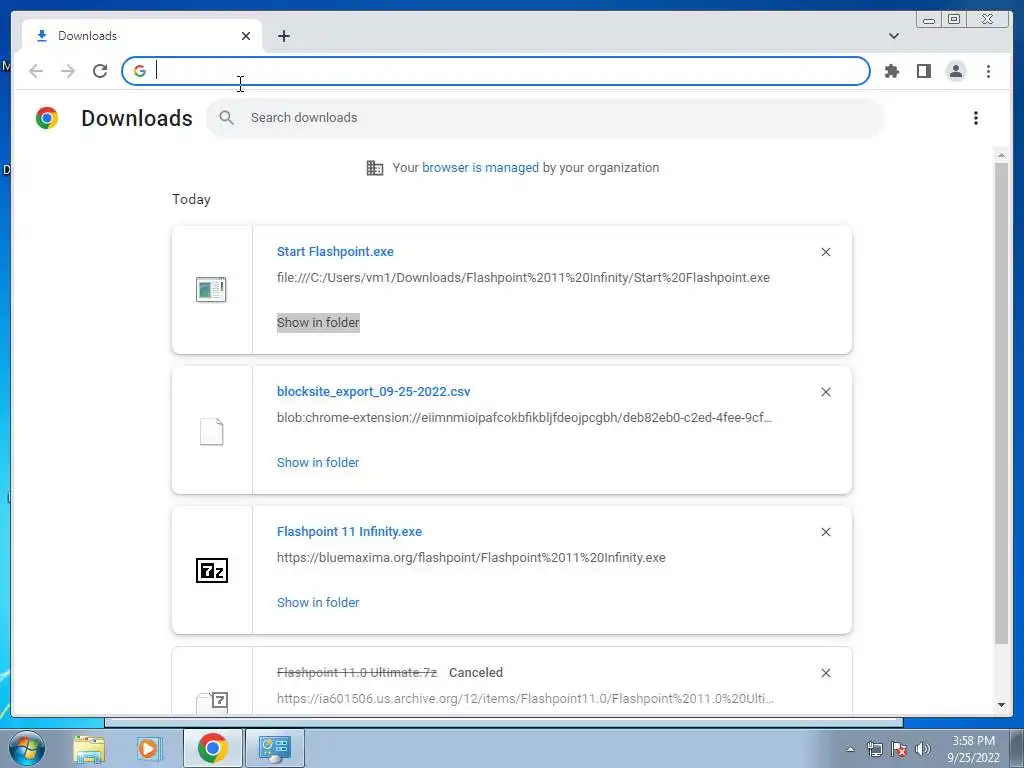Open Start Flashpoint.exe download link
Screen dimensions: 1024x768
click(x=335, y=251)
